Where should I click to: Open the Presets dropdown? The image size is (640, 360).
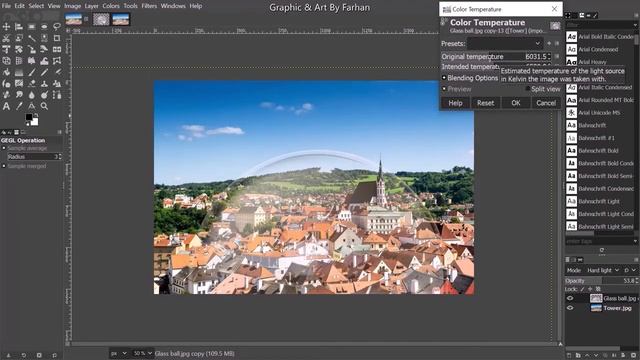coord(505,43)
